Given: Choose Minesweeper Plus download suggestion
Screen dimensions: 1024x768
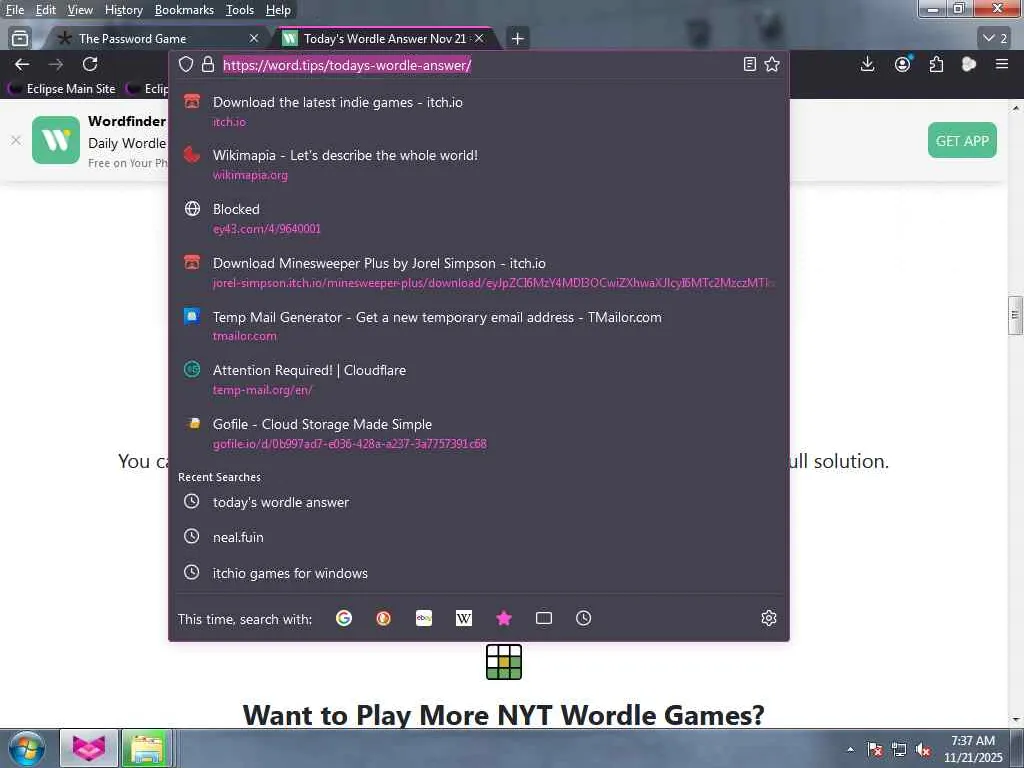Looking at the screenshot, I should click(479, 273).
